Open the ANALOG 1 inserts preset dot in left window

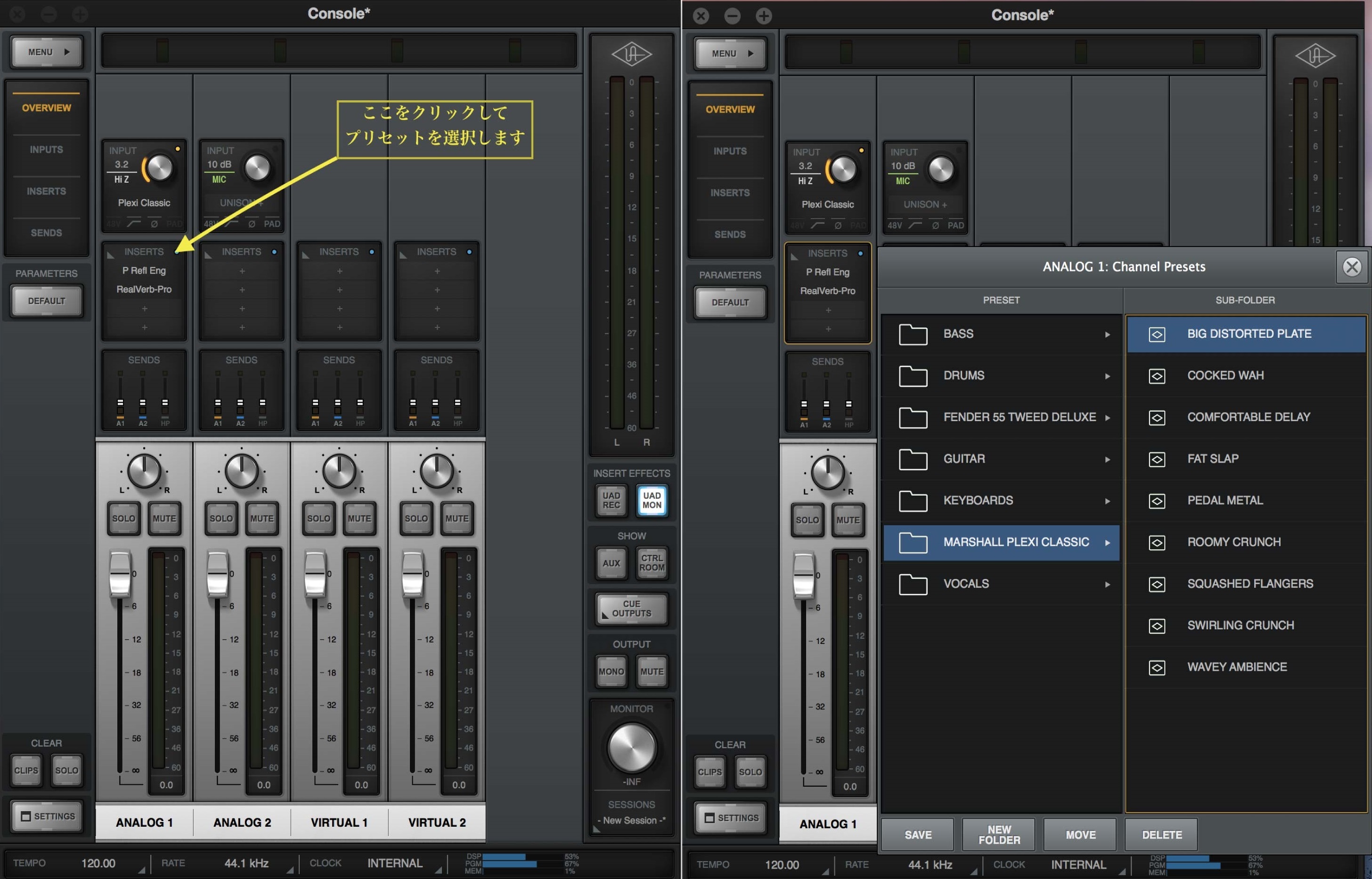point(177,252)
